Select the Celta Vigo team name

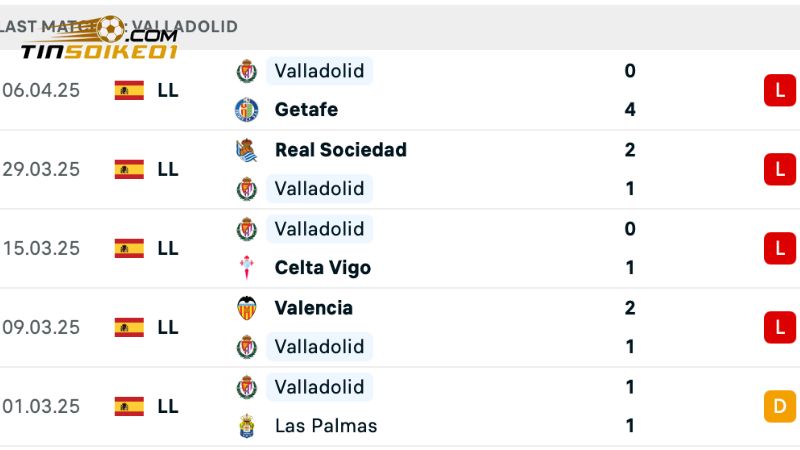[322, 268]
